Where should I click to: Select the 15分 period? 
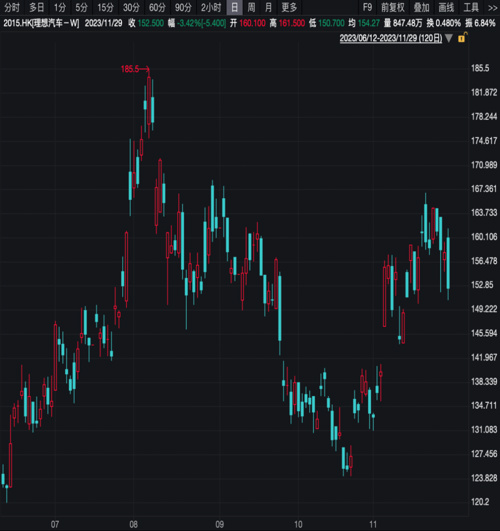pyautogui.click(x=105, y=7)
